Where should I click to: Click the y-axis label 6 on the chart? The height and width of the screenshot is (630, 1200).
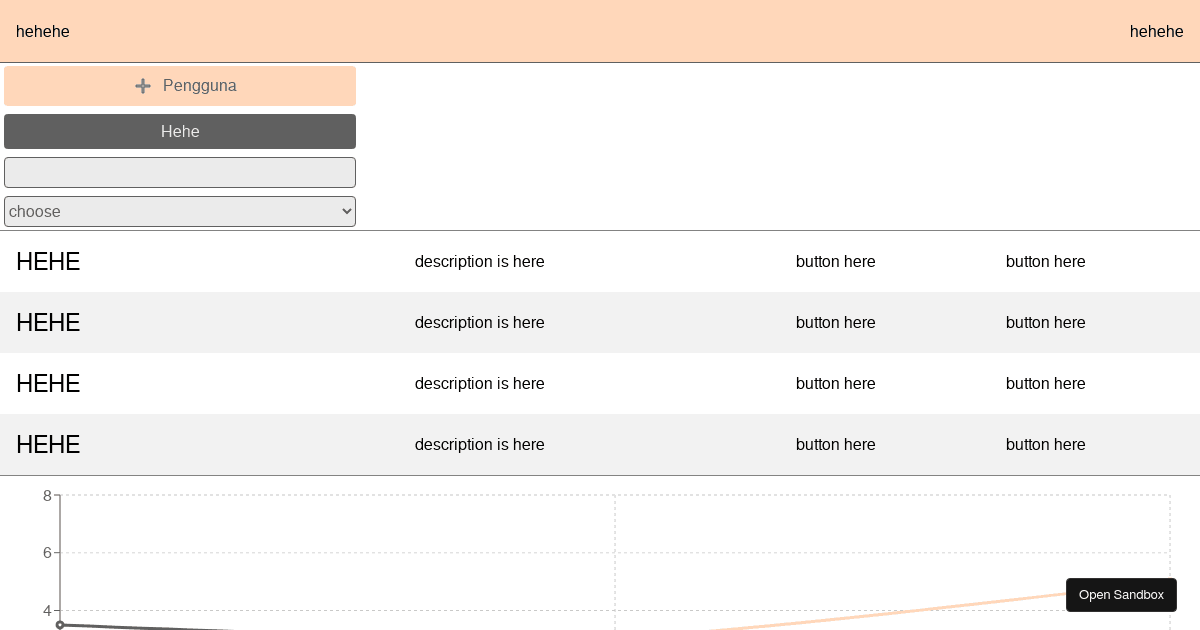(47, 553)
